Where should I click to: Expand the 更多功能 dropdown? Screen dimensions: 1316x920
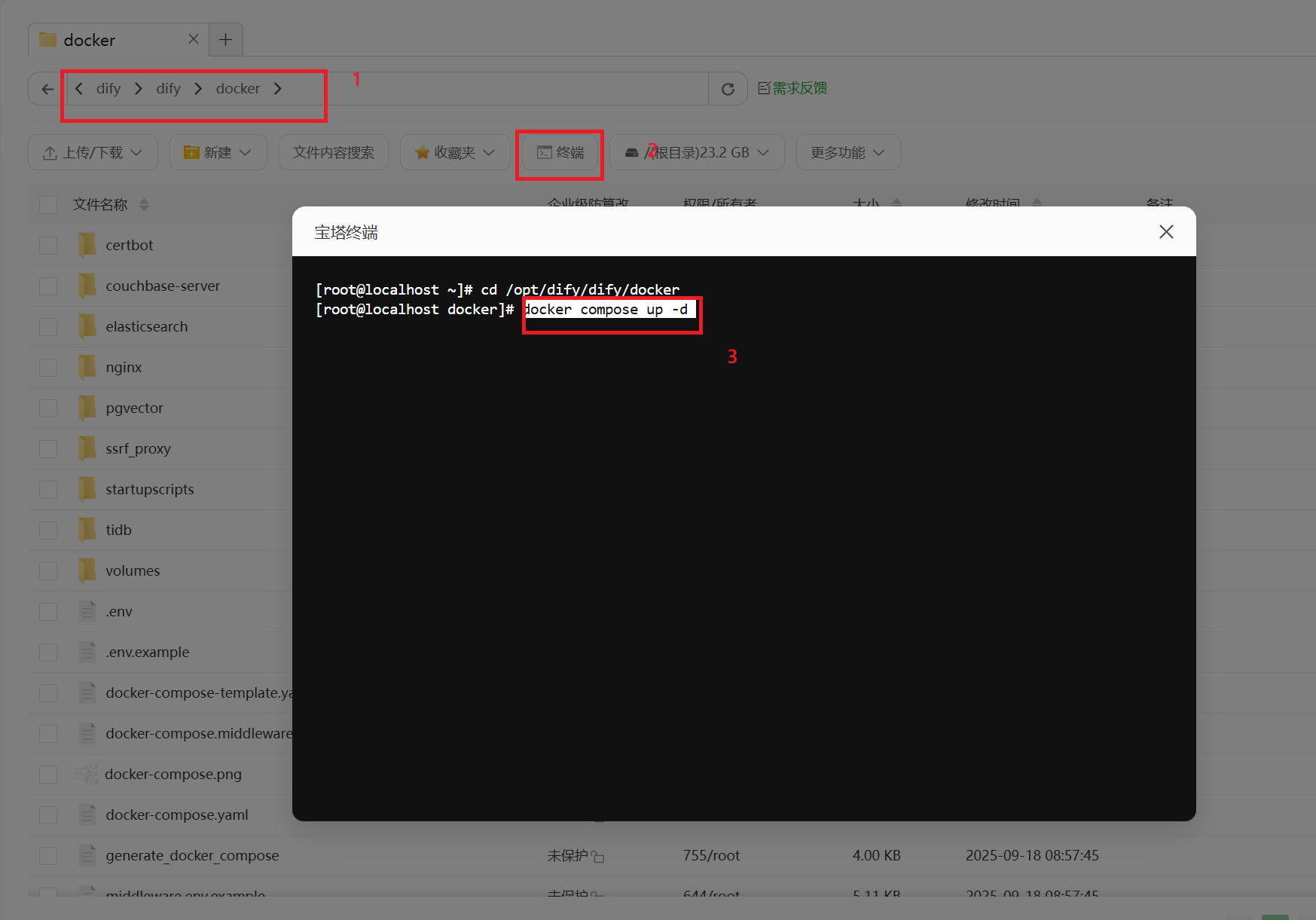click(847, 152)
